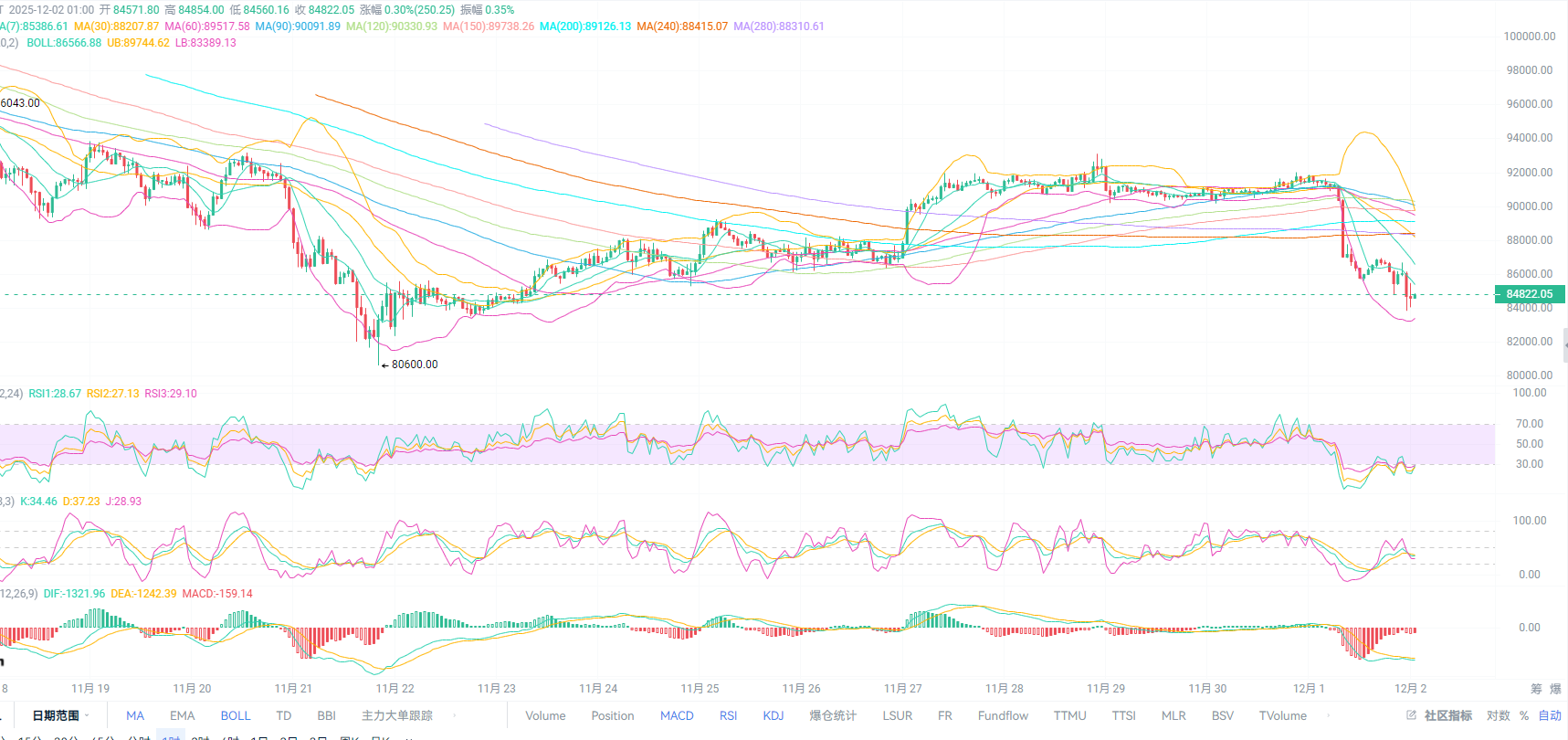
Task: Click the edit icon beside 社区指标
Action: point(1411,715)
